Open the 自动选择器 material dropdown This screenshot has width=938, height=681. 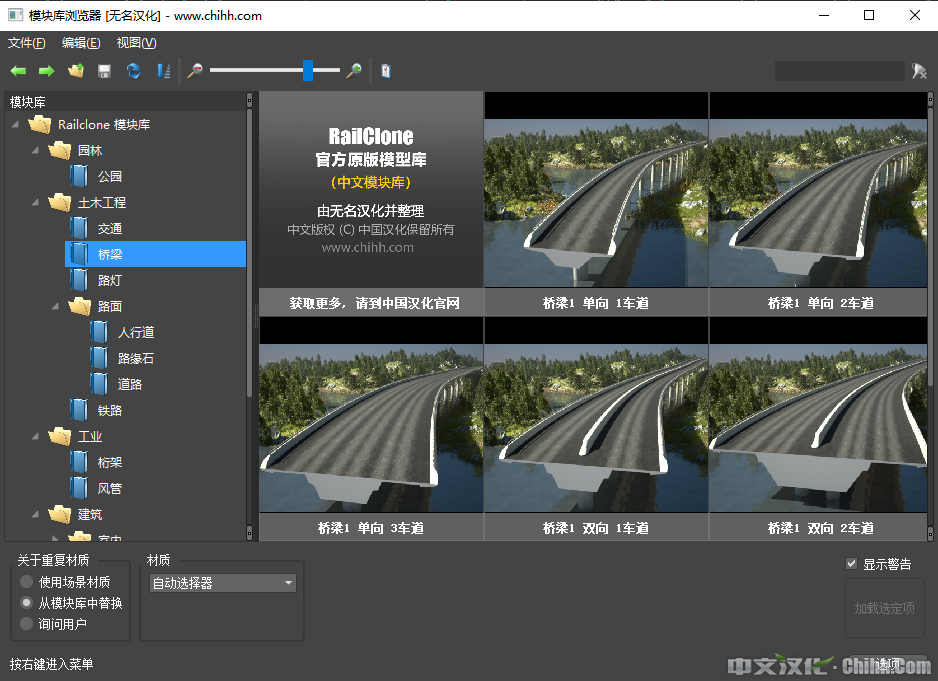(x=223, y=583)
